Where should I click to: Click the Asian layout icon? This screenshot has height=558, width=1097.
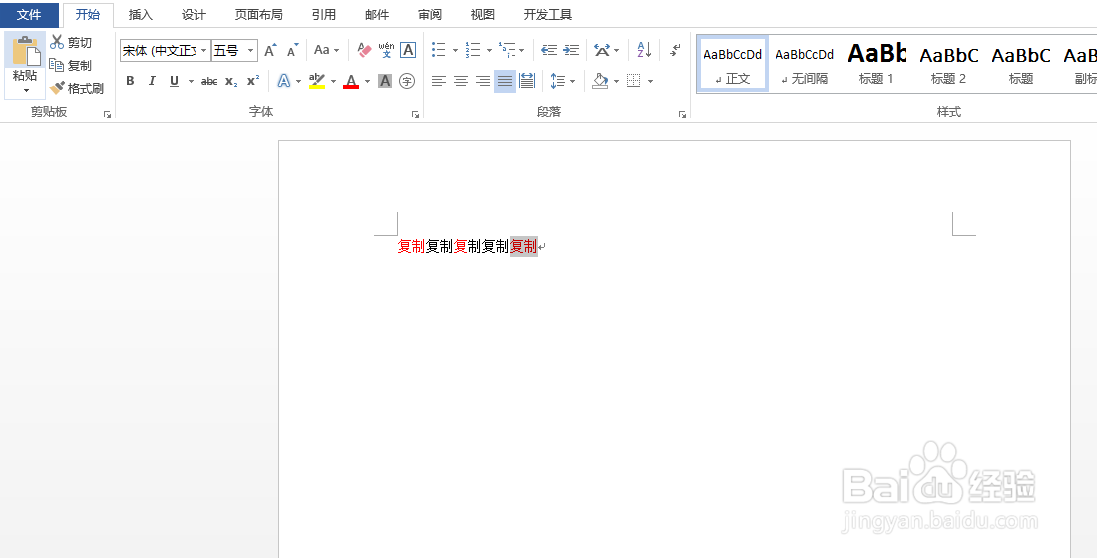pos(602,50)
